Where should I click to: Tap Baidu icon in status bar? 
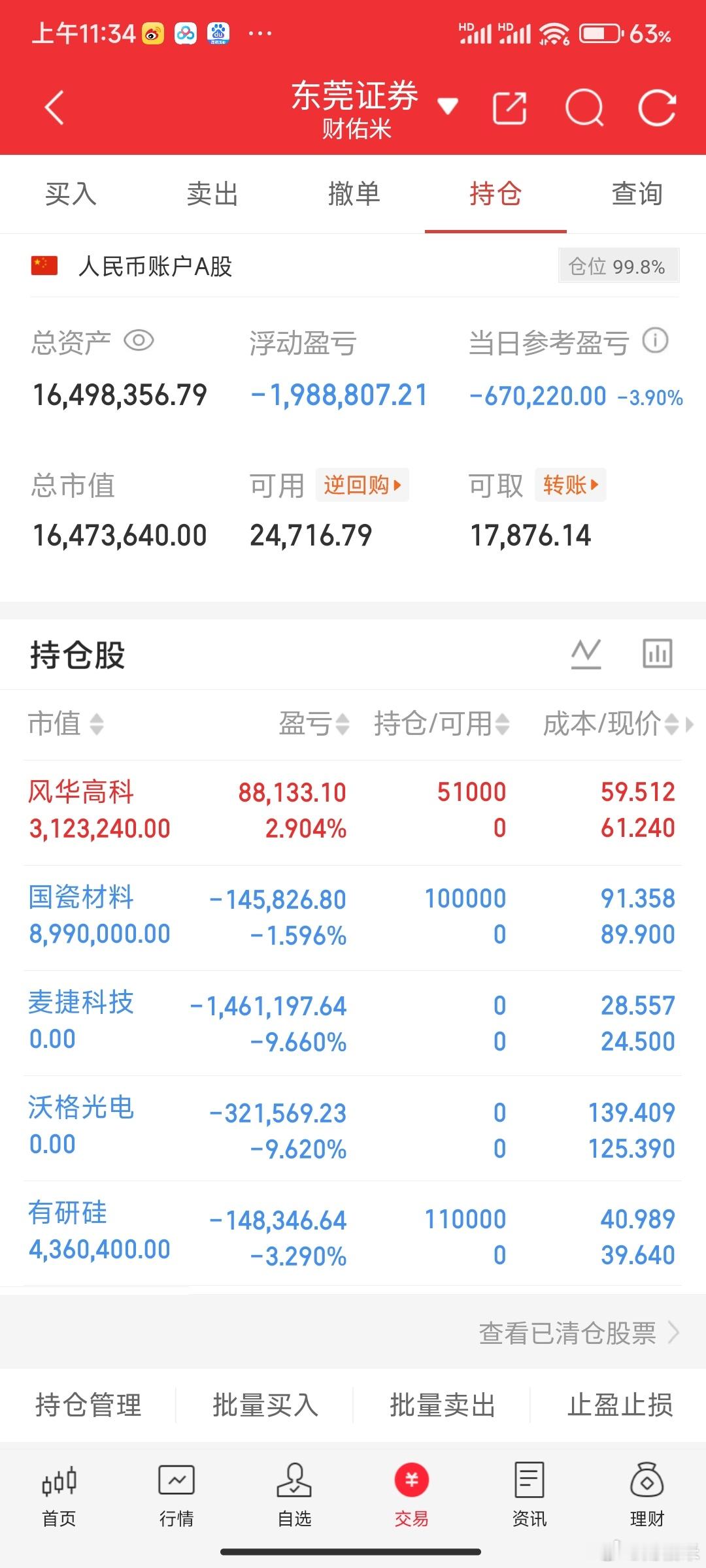[219, 33]
